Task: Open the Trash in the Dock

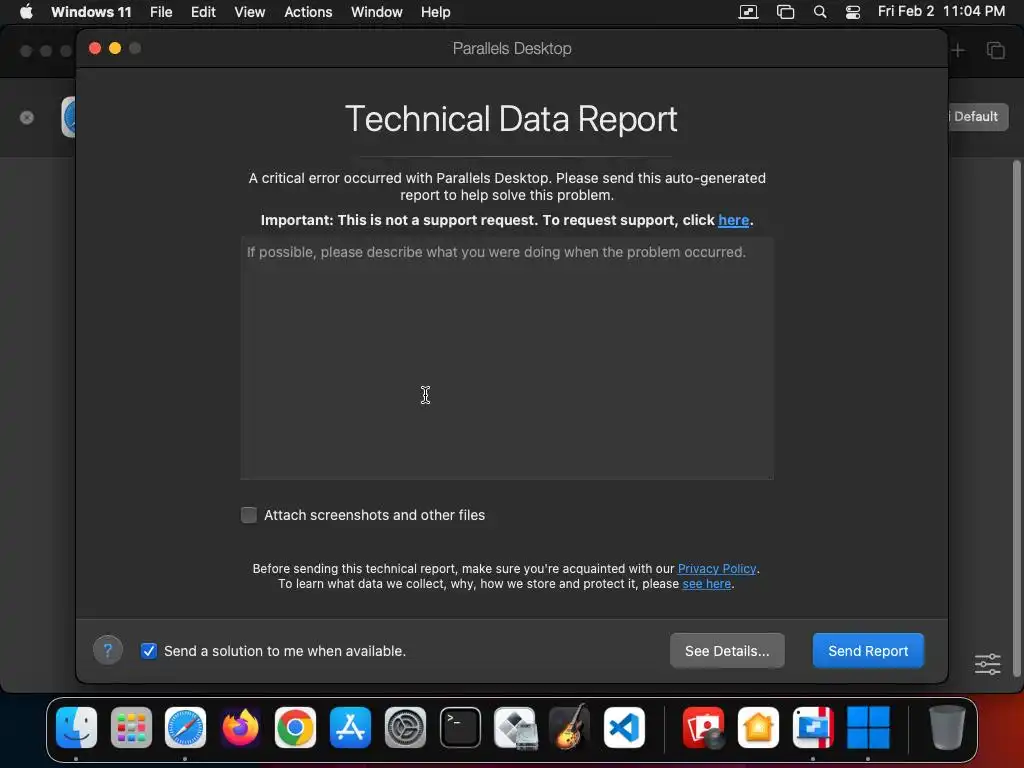Action: [946, 728]
